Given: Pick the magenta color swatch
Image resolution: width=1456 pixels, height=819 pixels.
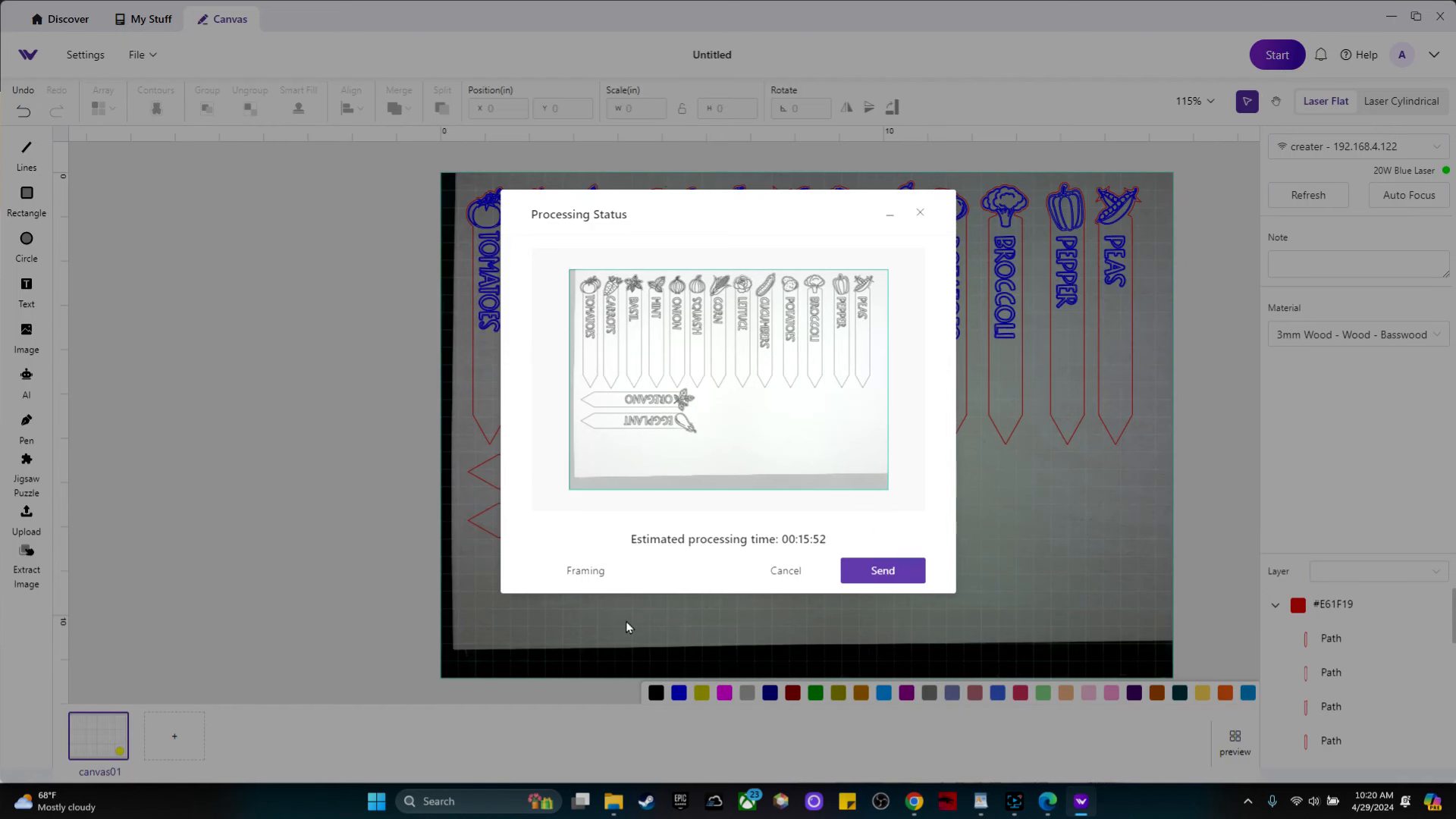Looking at the screenshot, I should tap(724, 693).
